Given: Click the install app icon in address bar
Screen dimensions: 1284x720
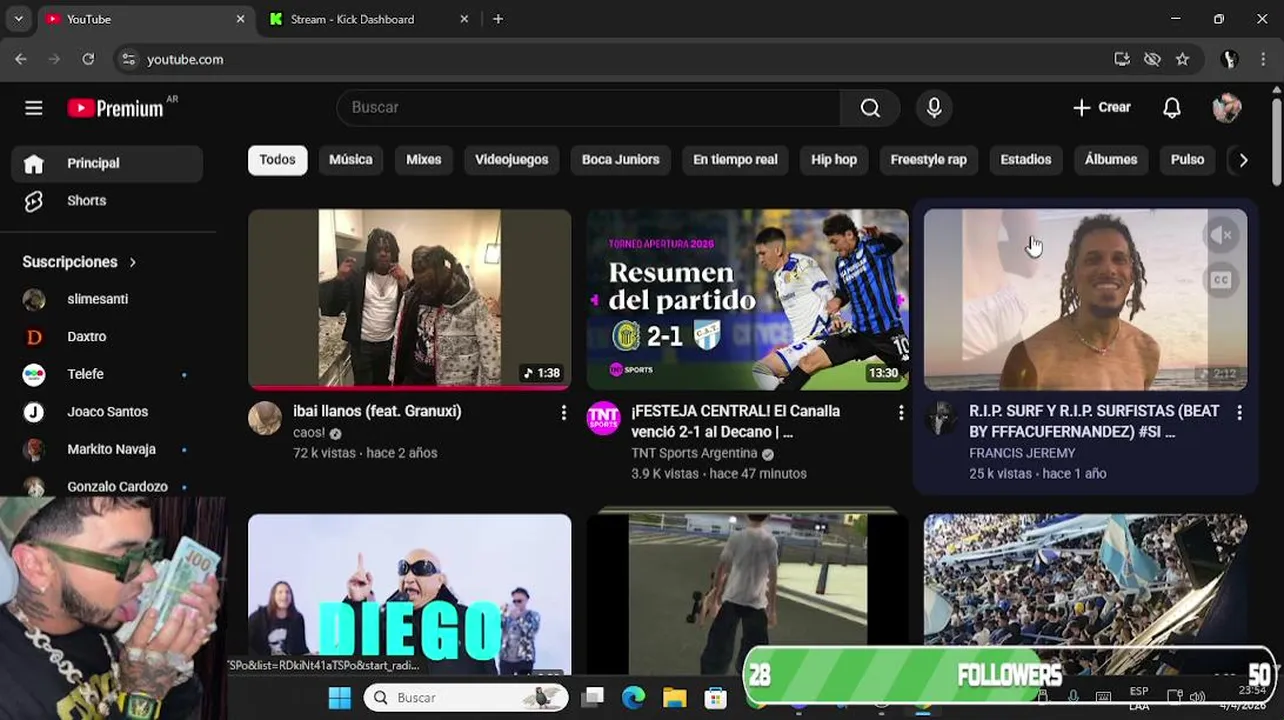Looking at the screenshot, I should tap(1122, 59).
